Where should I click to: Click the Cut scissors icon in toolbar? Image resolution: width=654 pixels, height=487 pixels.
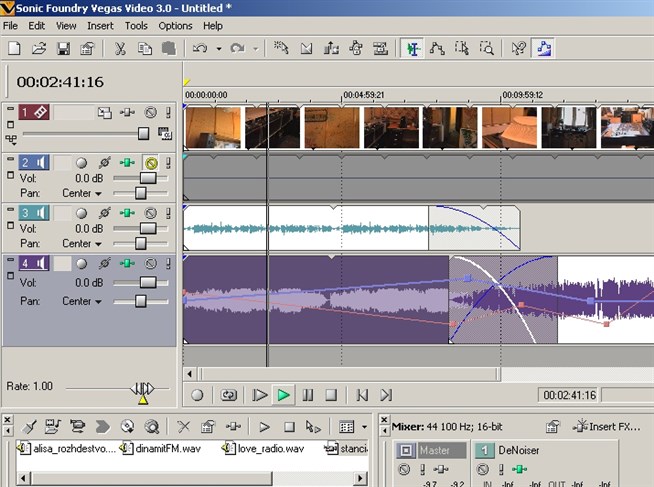tap(119, 48)
